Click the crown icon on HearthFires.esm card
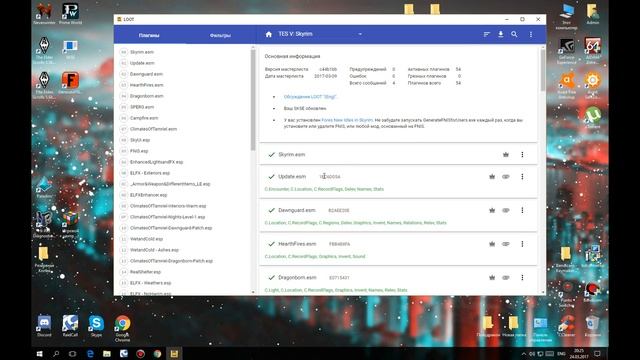 (x=492, y=244)
